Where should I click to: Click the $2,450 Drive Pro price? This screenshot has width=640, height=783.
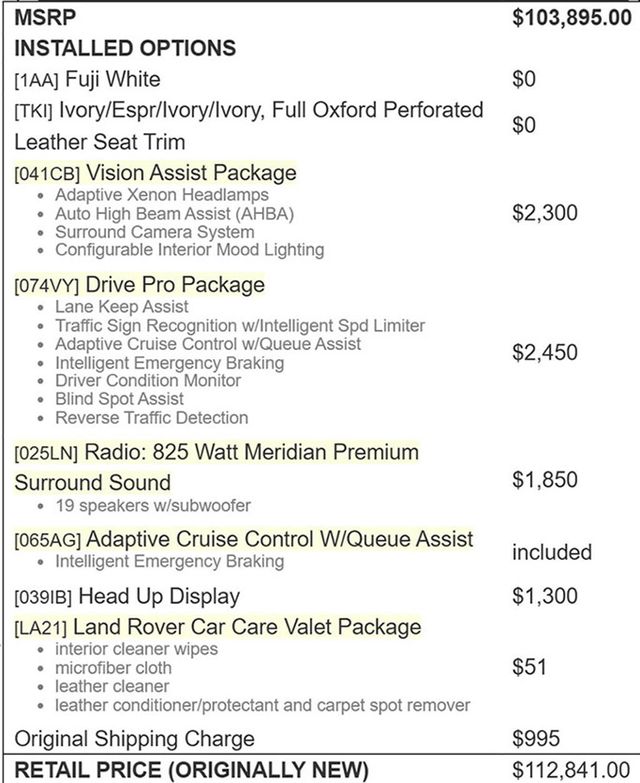point(545,352)
